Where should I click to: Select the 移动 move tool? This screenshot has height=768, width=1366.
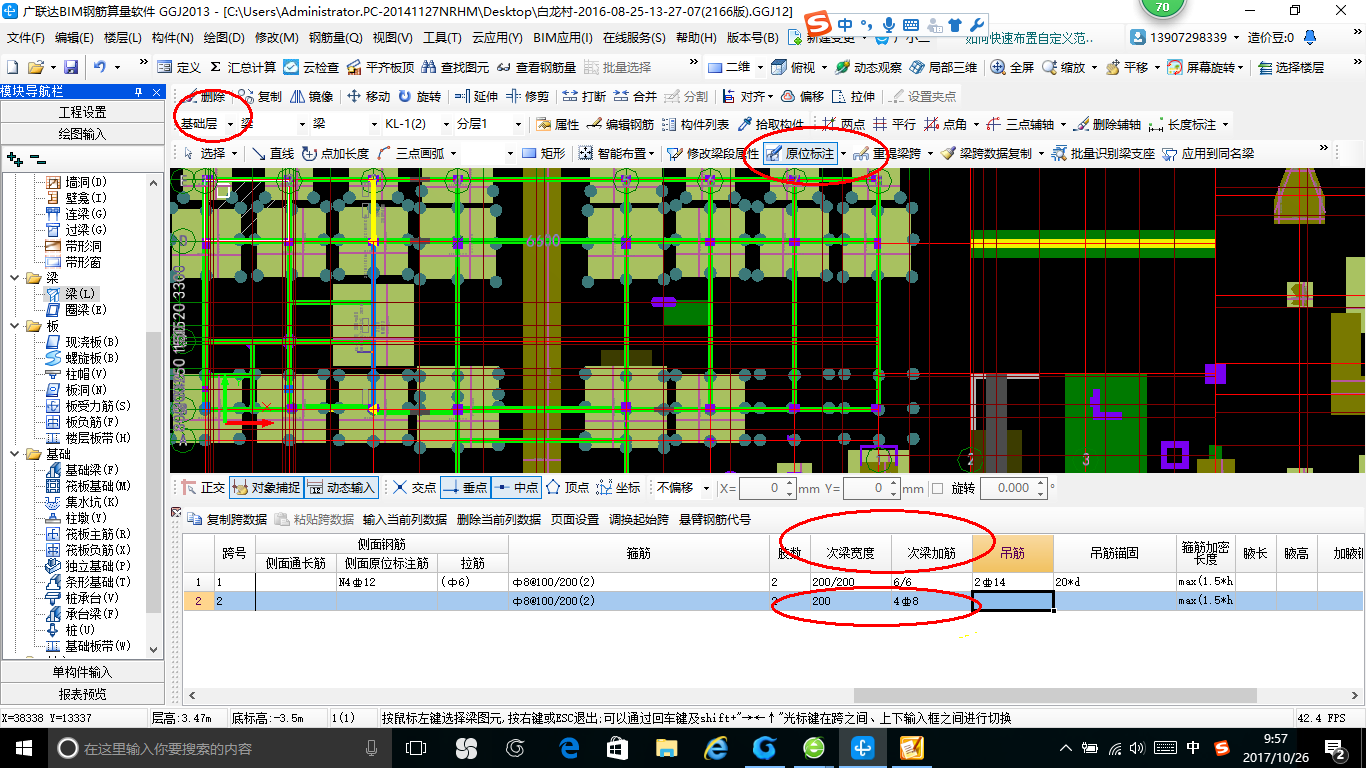[x=368, y=96]
